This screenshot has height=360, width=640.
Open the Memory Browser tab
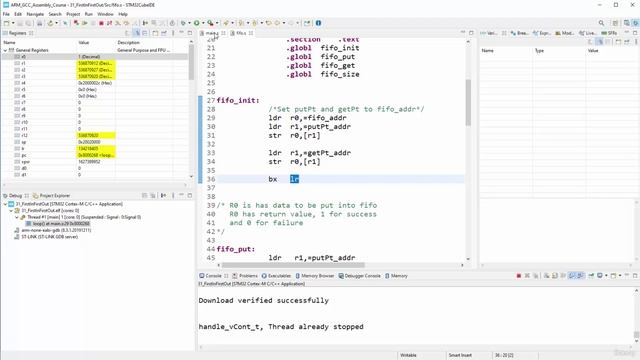pos(314,276)
